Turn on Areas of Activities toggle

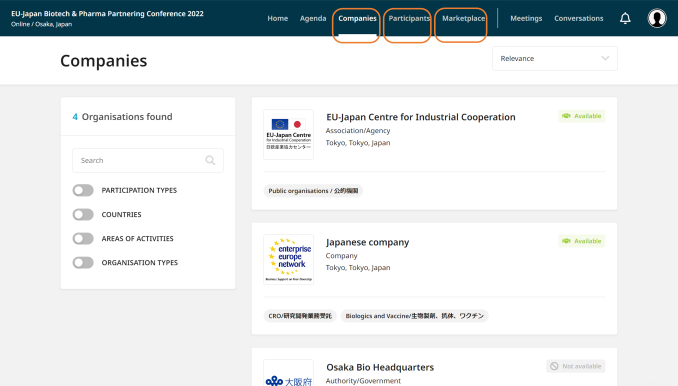83,239
